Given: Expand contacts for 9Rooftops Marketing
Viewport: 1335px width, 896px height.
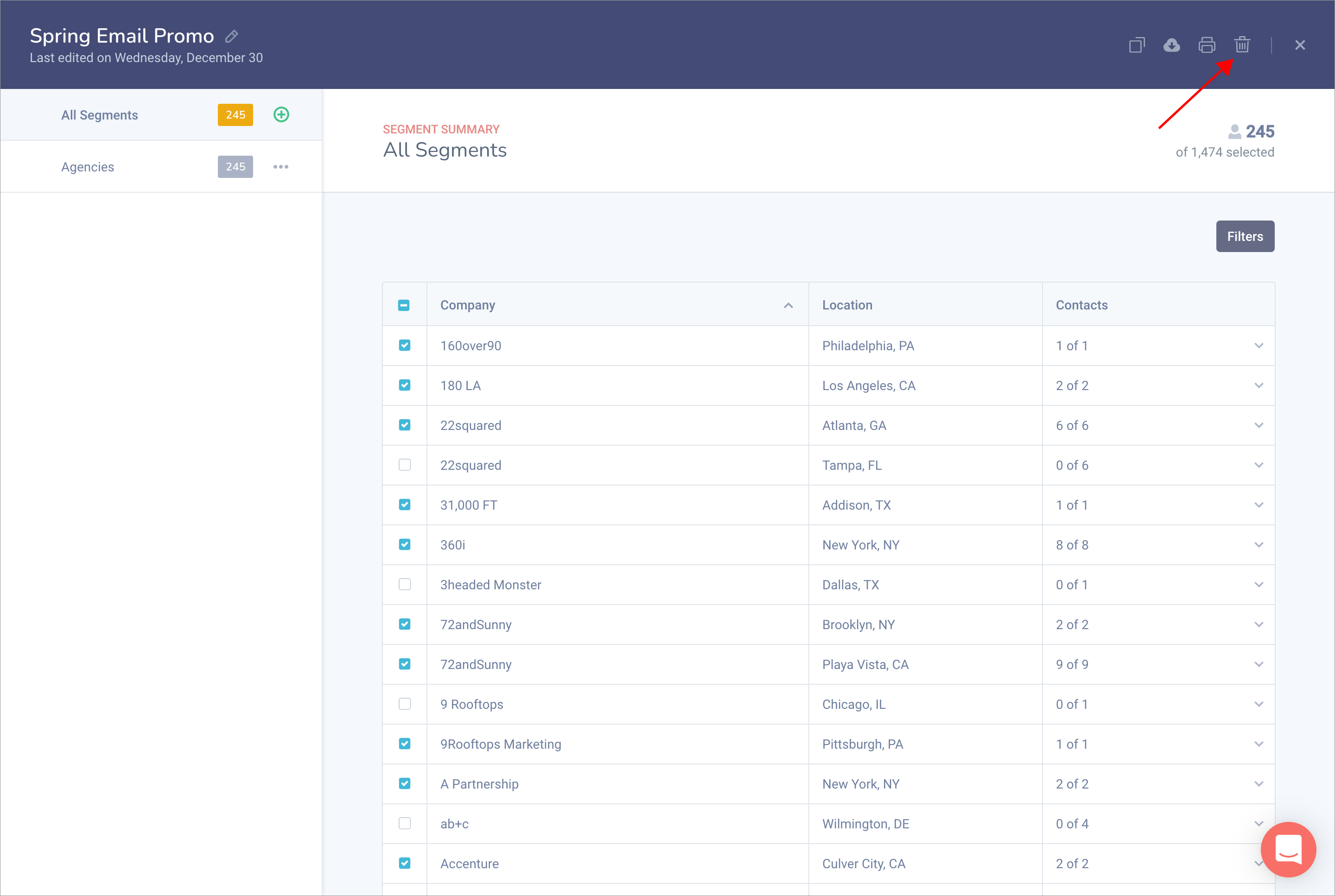Looking at the screenshot, I should point(1259,744).
